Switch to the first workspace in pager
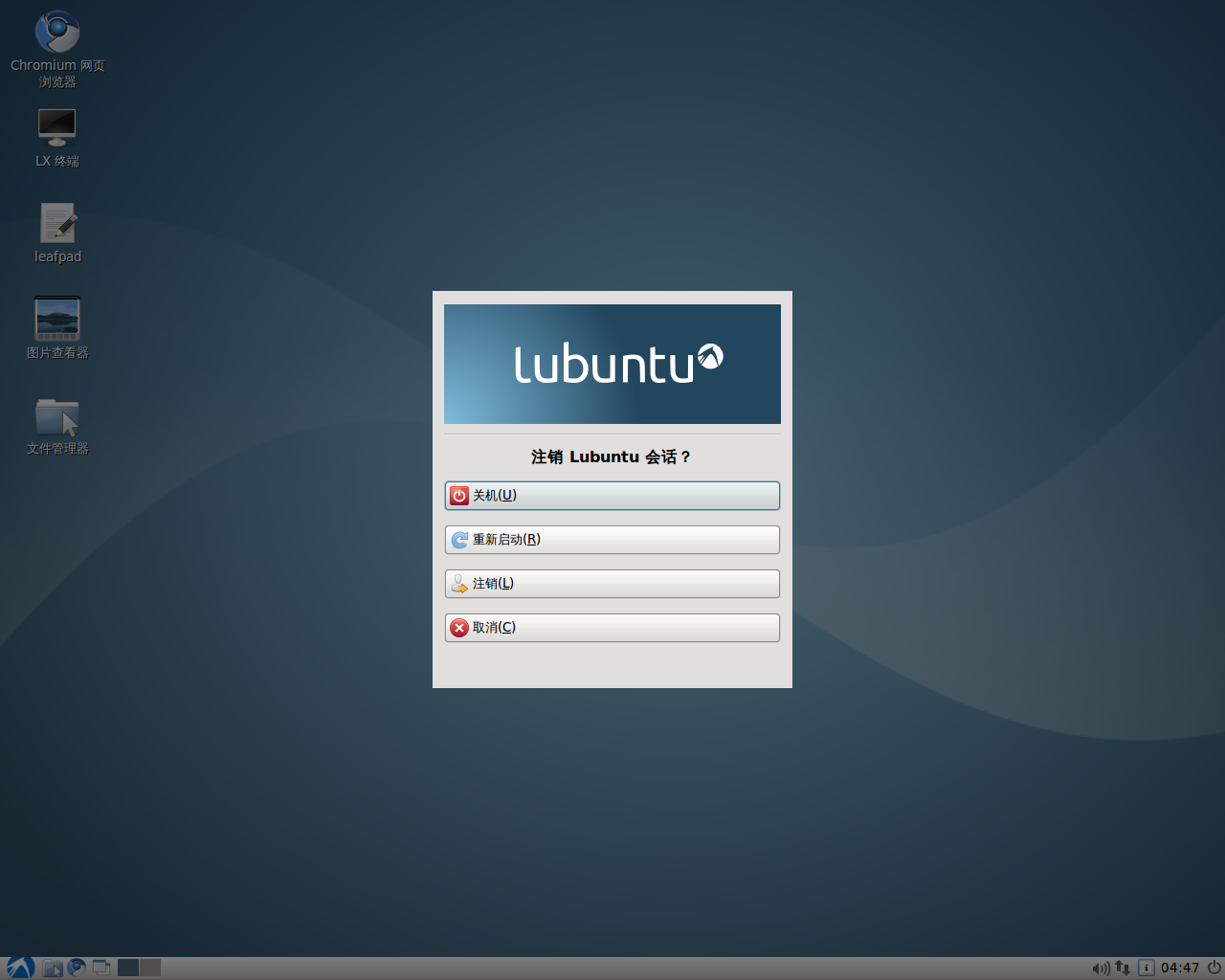 [x=128, y=968]
